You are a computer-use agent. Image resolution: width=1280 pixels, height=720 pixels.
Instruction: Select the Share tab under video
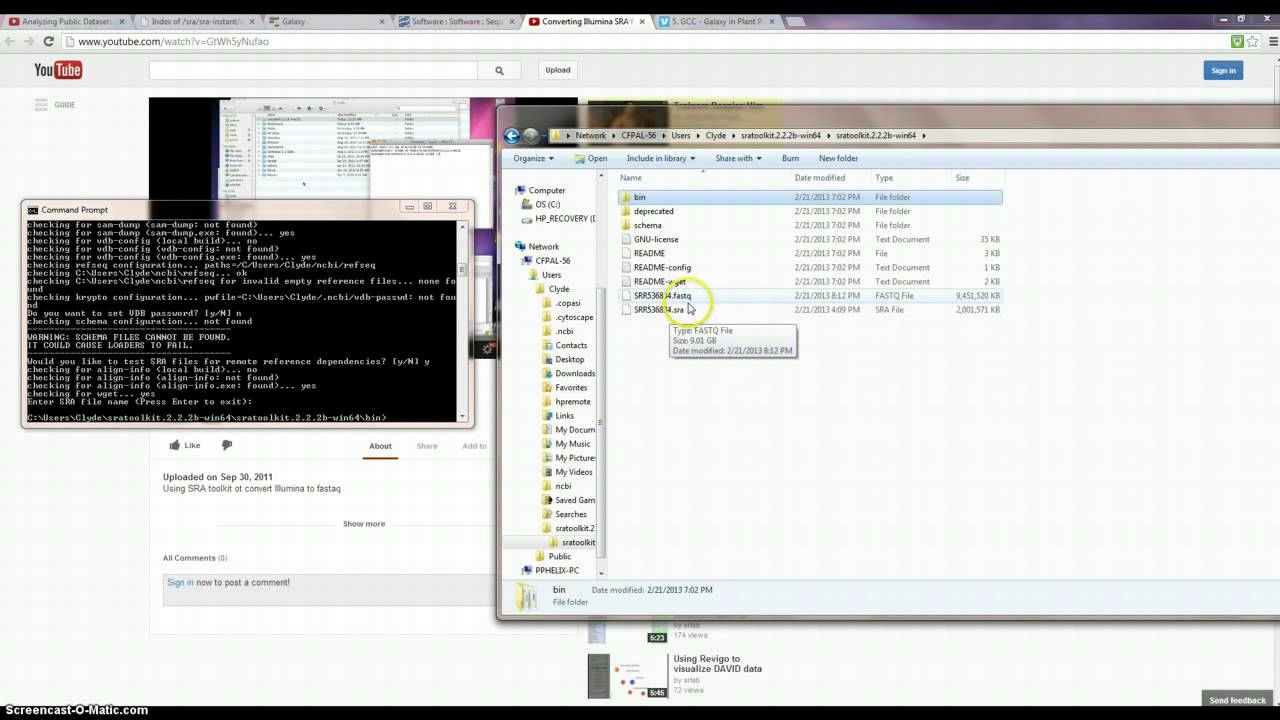tap(427, 446)
